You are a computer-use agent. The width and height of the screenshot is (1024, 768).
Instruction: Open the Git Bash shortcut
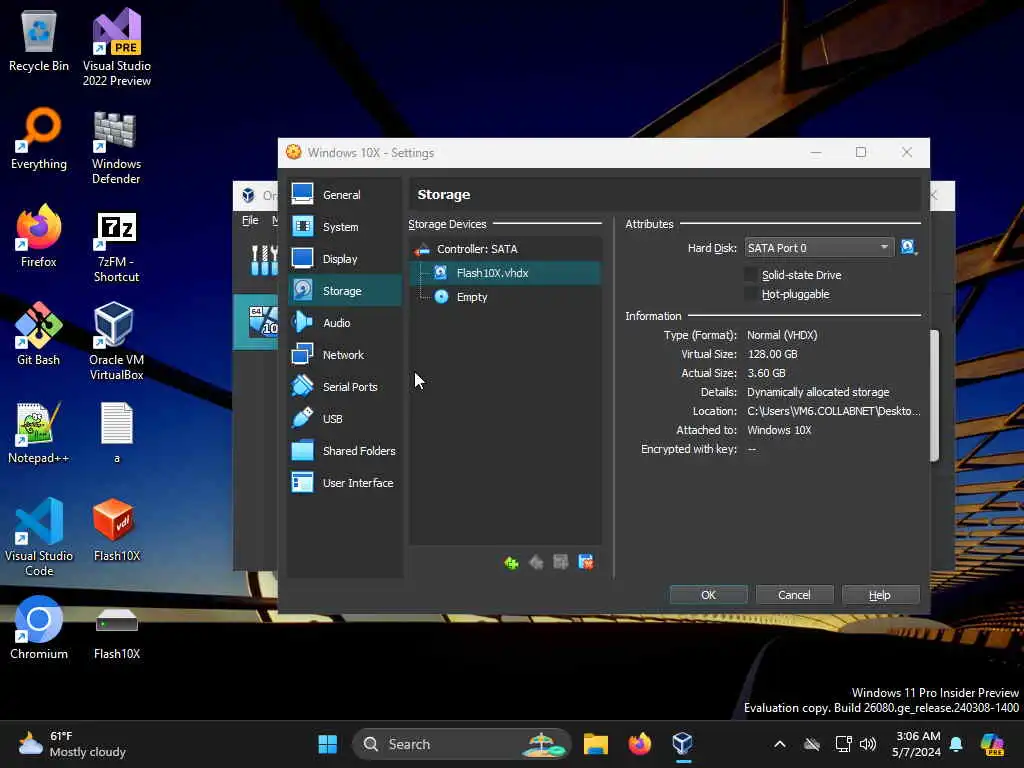[39, 334]
